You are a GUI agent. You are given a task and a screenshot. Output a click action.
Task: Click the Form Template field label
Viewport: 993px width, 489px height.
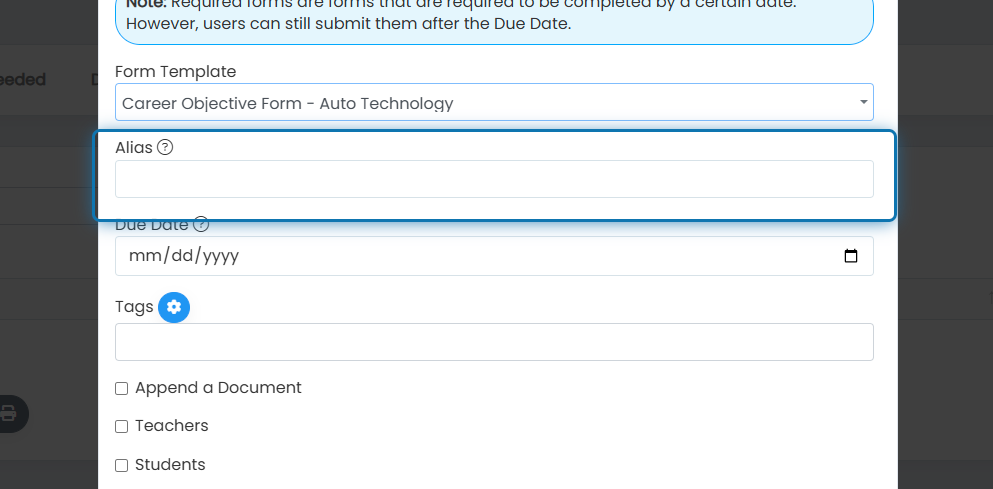click(175, 72)
